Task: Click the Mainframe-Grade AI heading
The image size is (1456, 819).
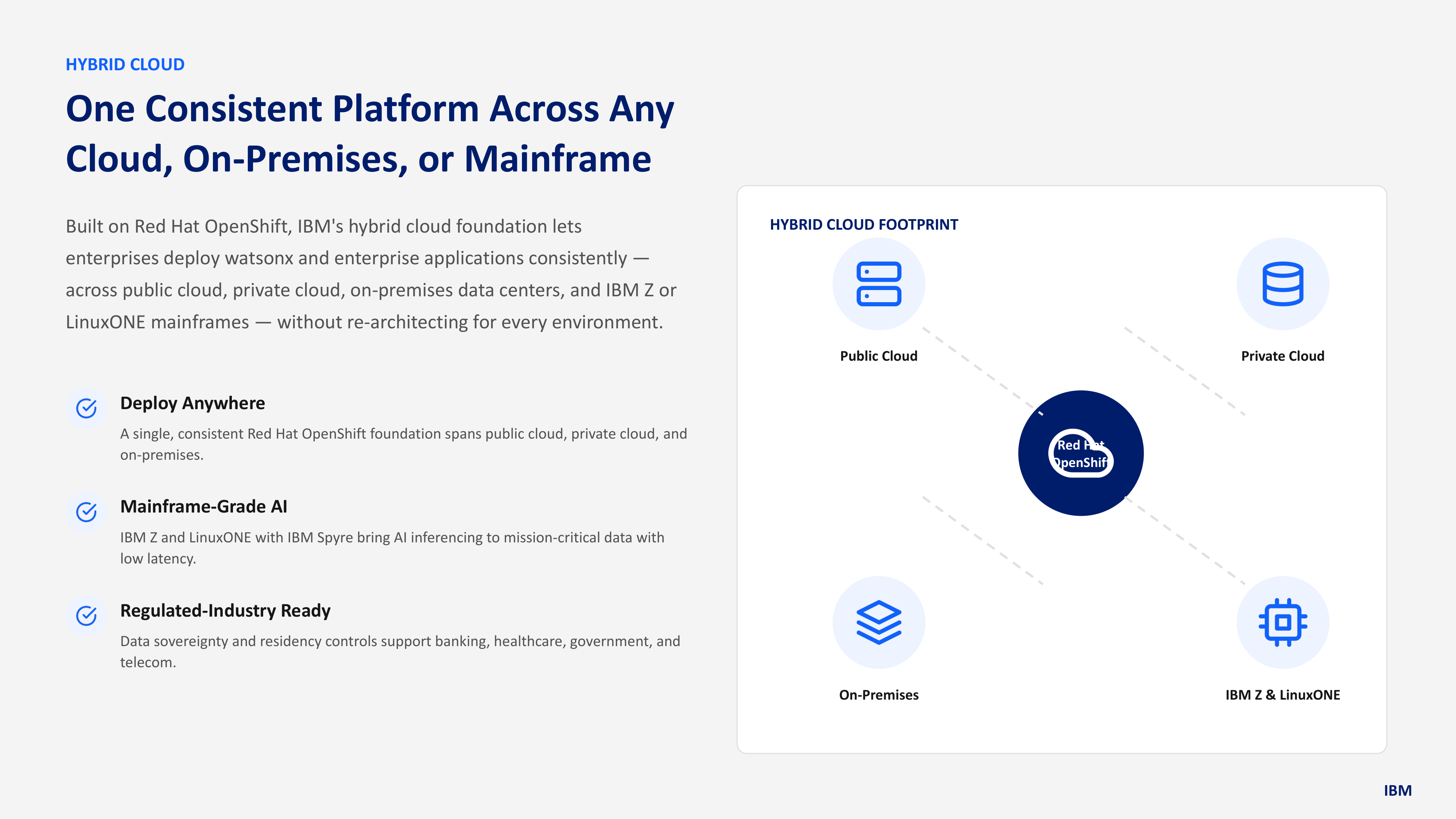Action: [203, 506]
